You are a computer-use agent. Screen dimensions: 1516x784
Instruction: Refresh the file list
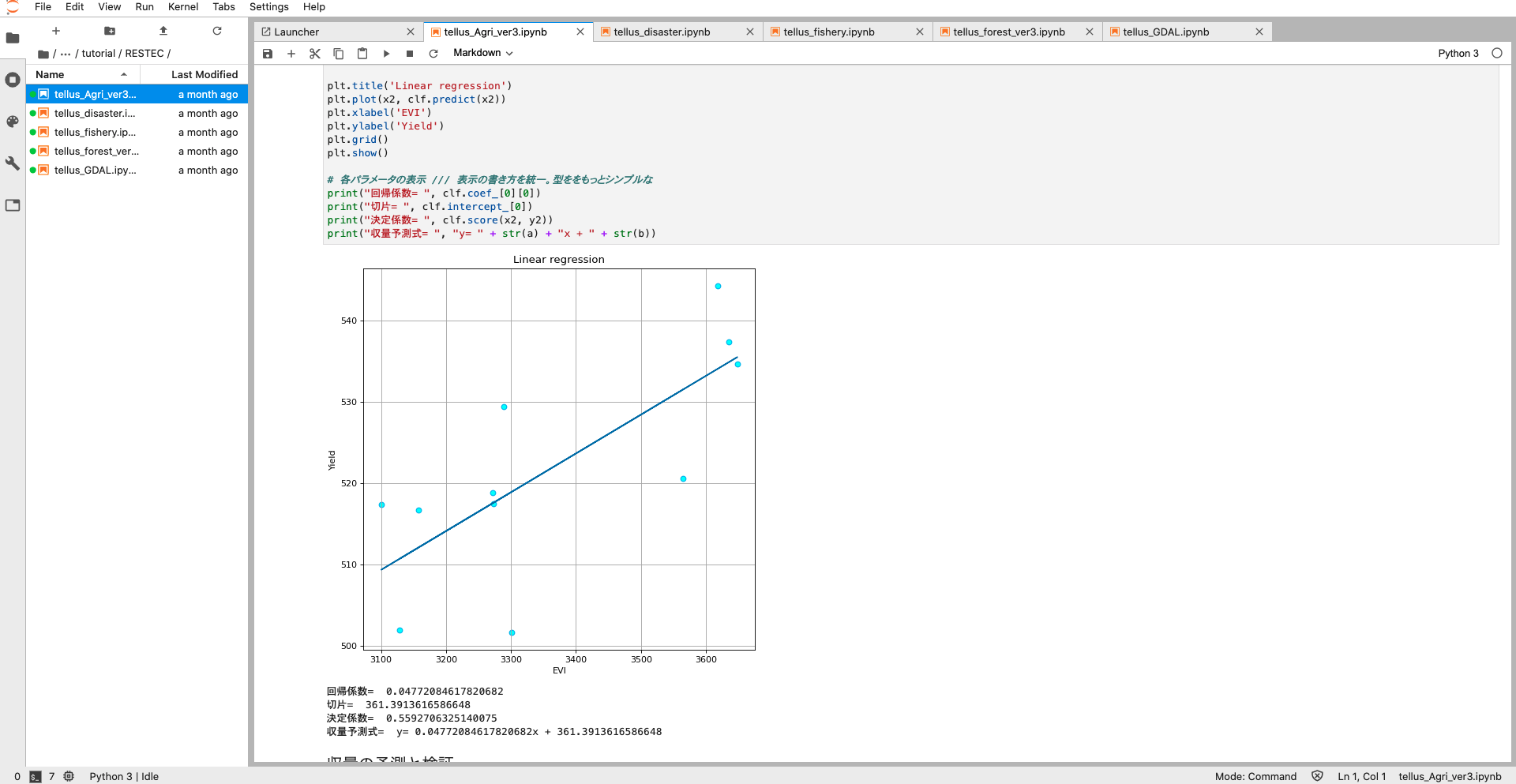click(x=217, y=31)
